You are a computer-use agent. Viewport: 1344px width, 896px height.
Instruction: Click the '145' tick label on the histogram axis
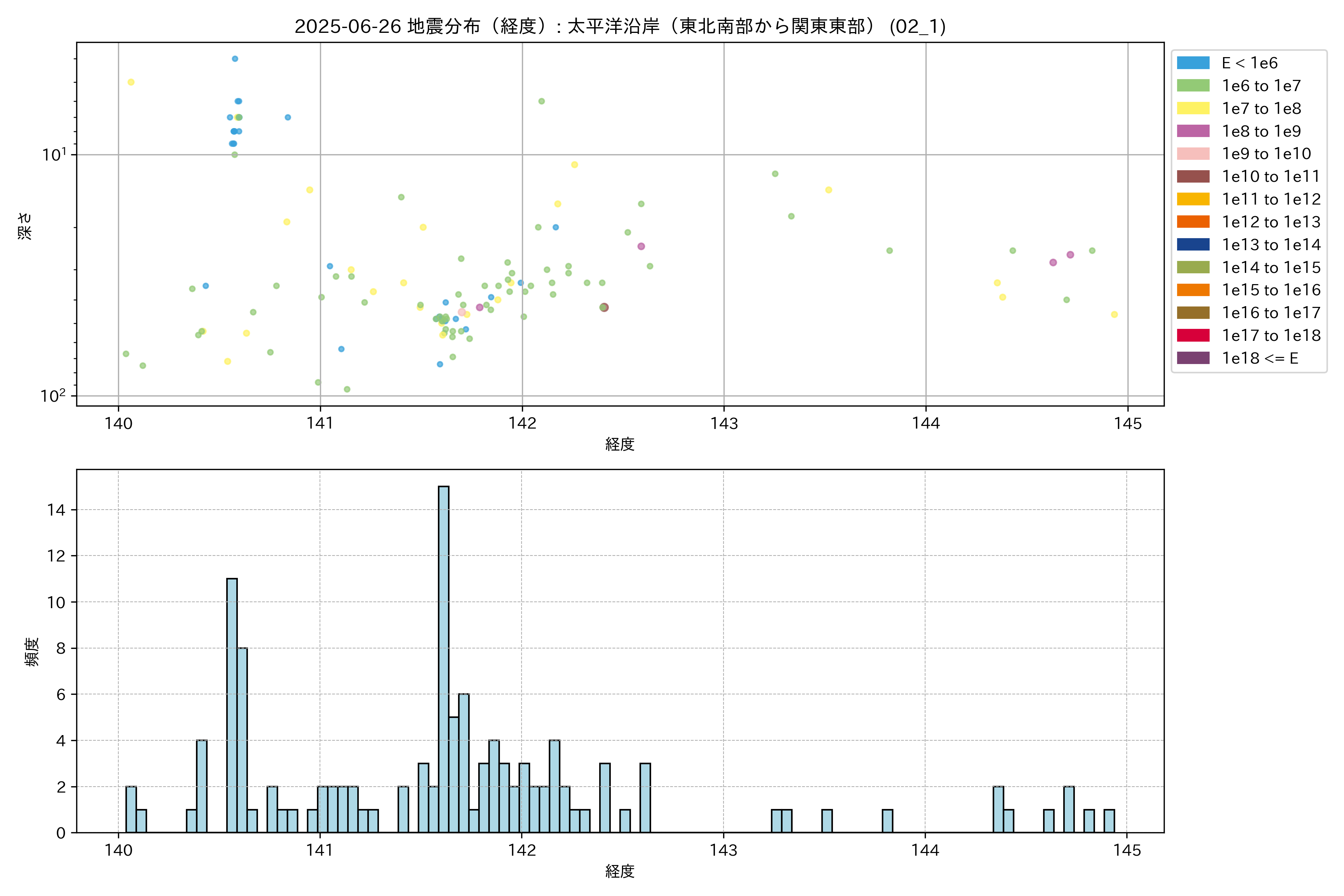(x=1127, y=850)
